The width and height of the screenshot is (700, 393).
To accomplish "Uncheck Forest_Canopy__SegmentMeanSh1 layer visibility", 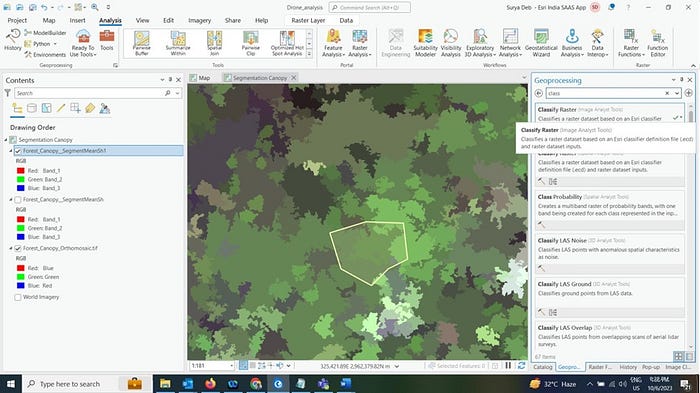I will coord(18,151).
